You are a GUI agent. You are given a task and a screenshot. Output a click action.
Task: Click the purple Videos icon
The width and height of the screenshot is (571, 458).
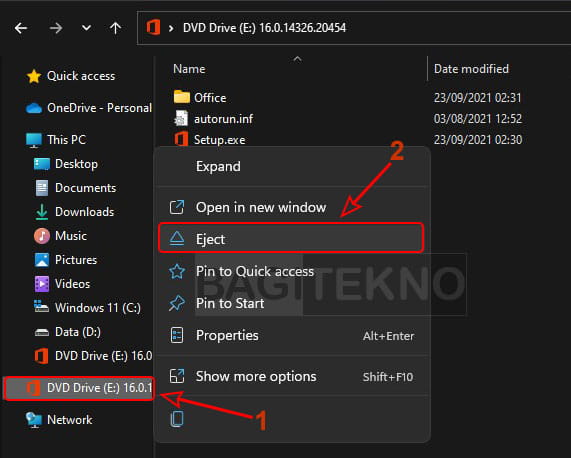[42, 284]
